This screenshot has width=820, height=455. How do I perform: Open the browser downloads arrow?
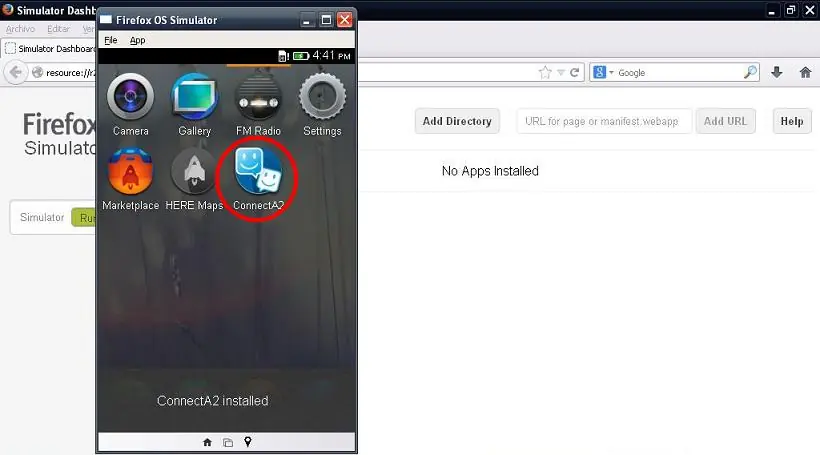click(777, 72)
